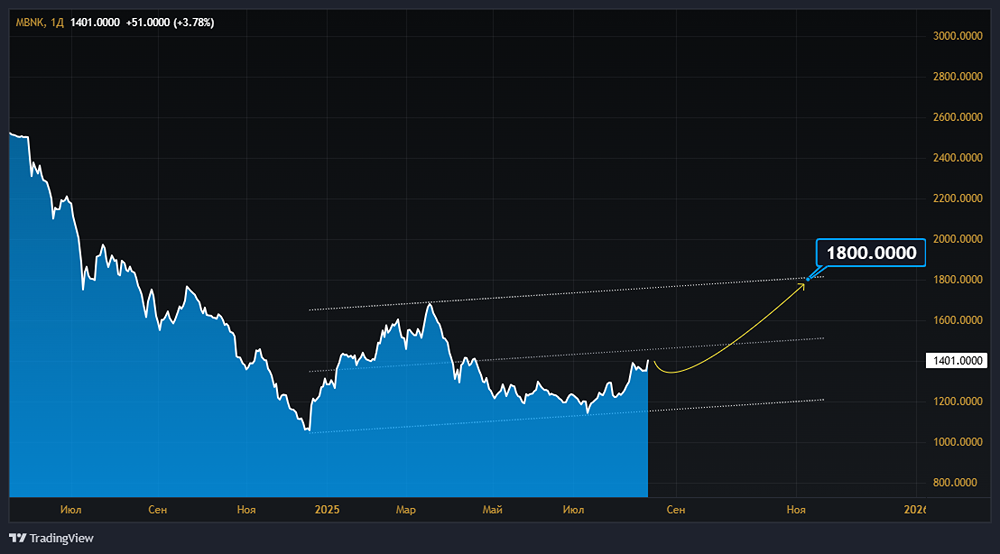This screenshot has height=554, width=1000.
Task: Click the Сен label after chart end
Action: pos(676,509)
